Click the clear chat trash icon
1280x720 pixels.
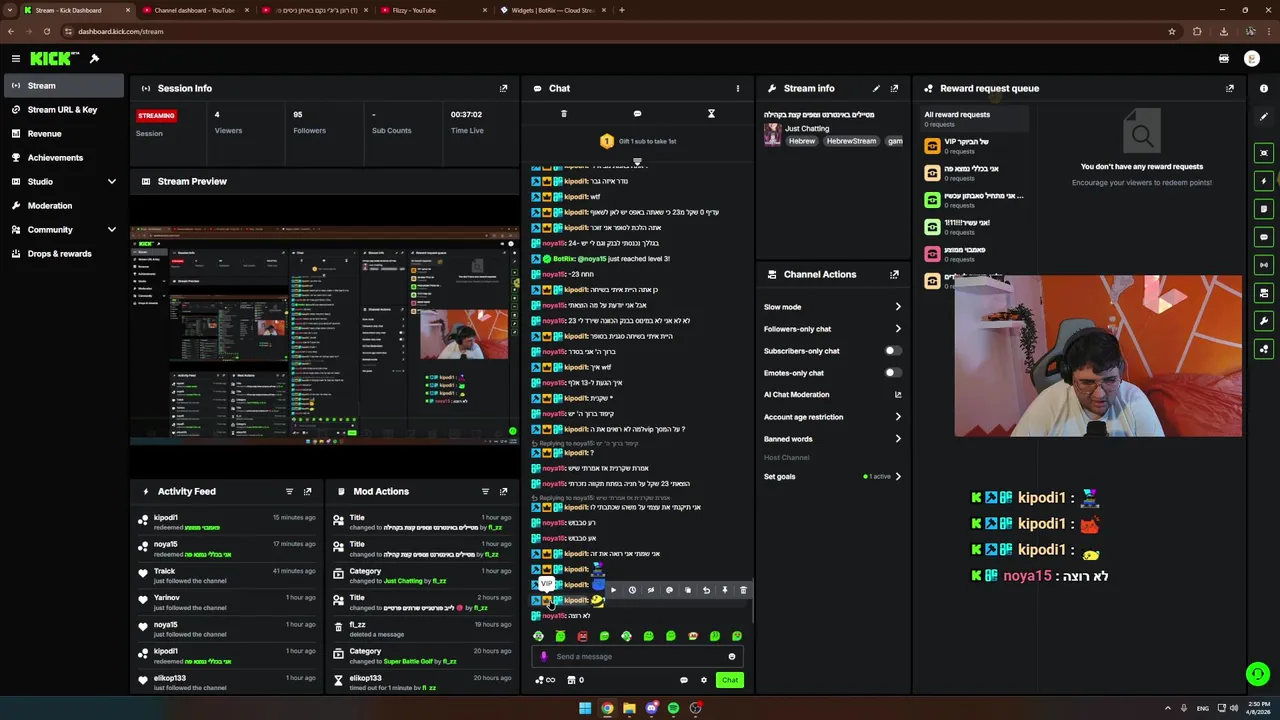pos(564,114)
